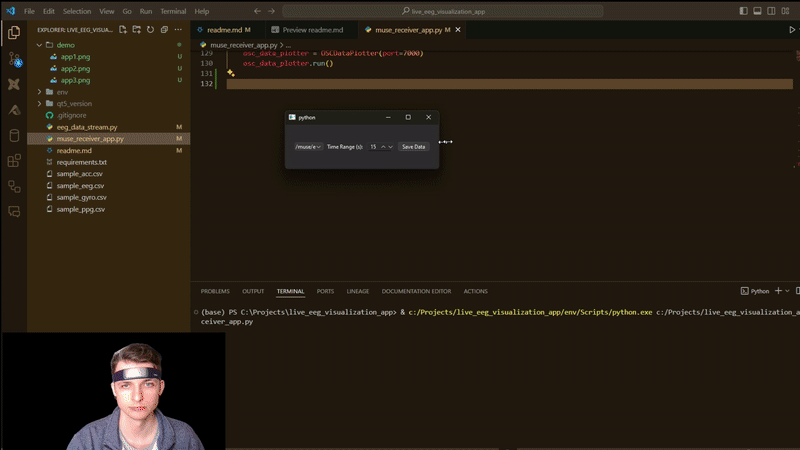Screen dimensions: 800x450
Task: Open the Extensions view in activity bar
Action: click(14, 160)
